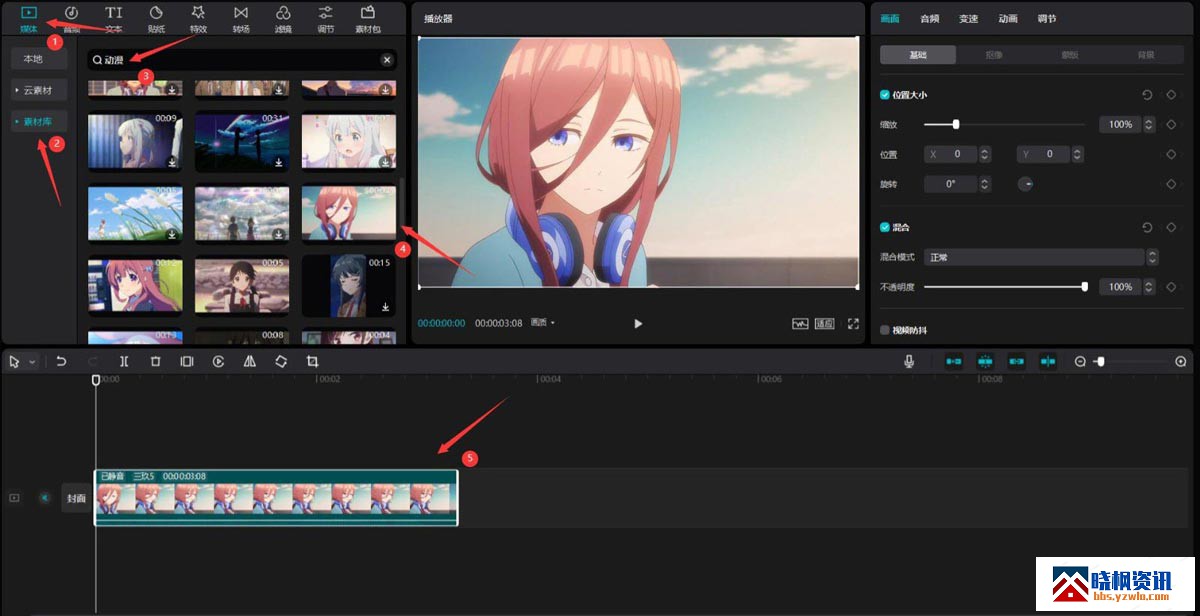Start voice recording with the microphone icon
The image size is (1200, 616).
(x=910, y=361)
